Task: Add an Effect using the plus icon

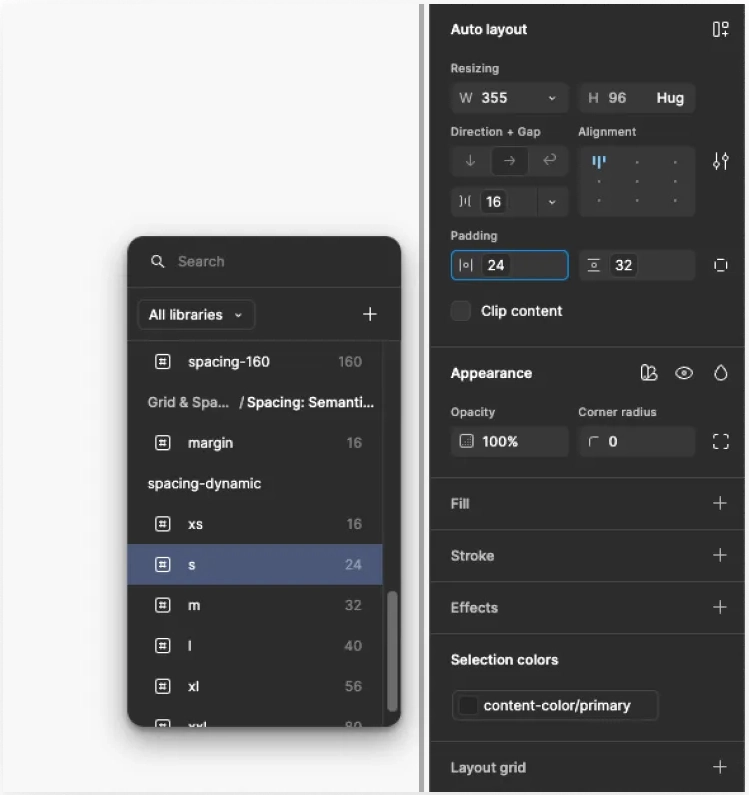Action: click(x=719, y=607)
